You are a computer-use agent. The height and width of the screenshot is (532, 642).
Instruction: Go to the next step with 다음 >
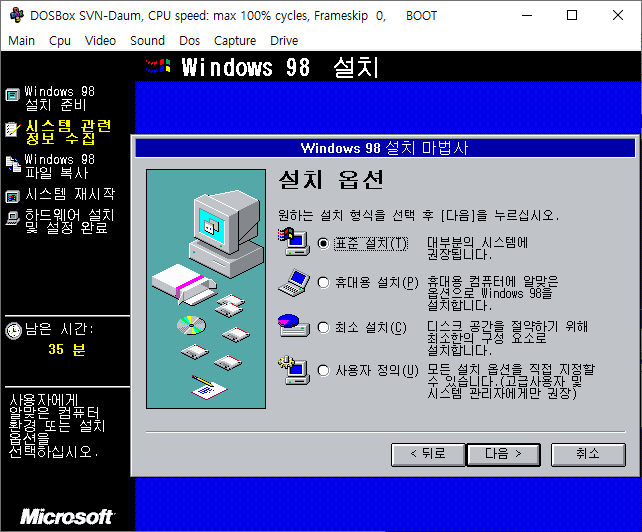click(504, 454)
